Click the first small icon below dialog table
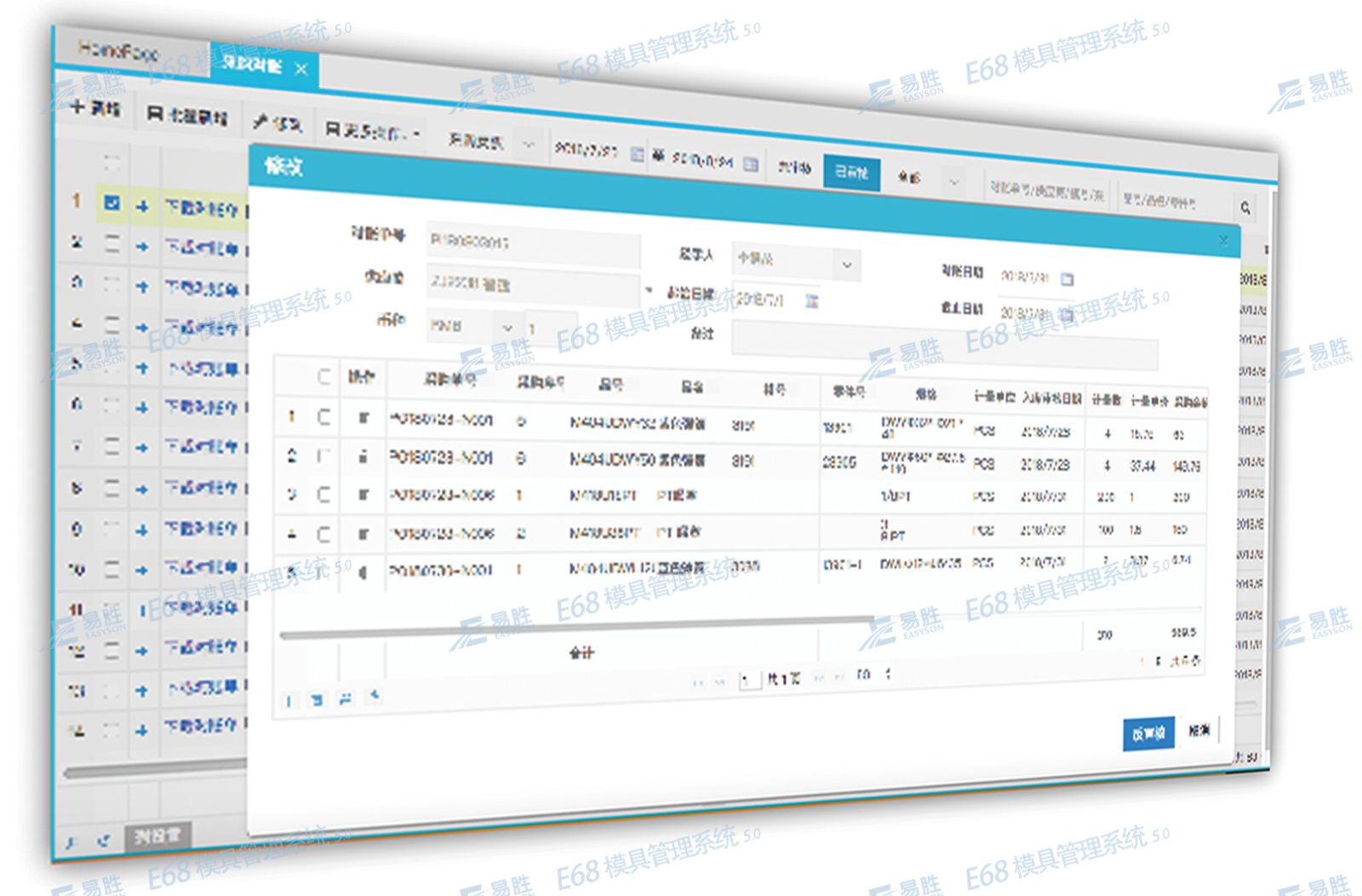 (x=289, y=701)
